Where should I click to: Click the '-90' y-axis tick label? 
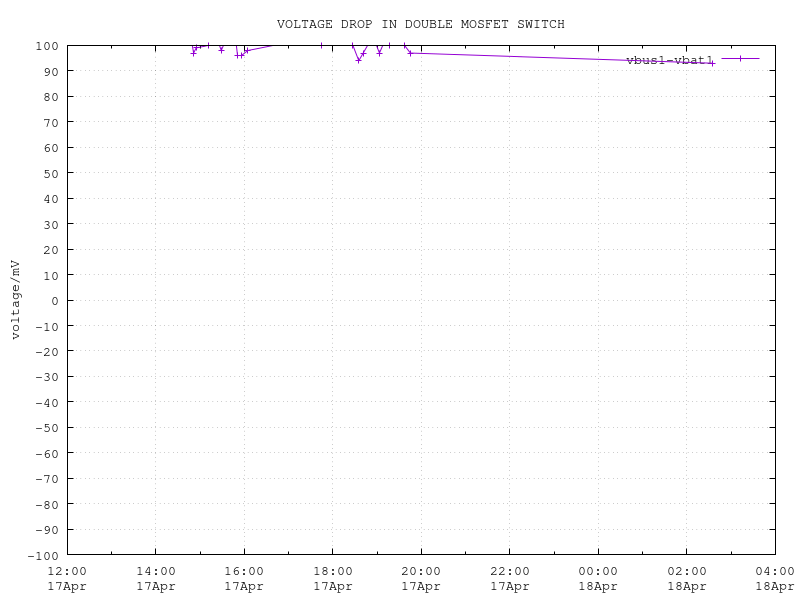click(x=47, y=530)
